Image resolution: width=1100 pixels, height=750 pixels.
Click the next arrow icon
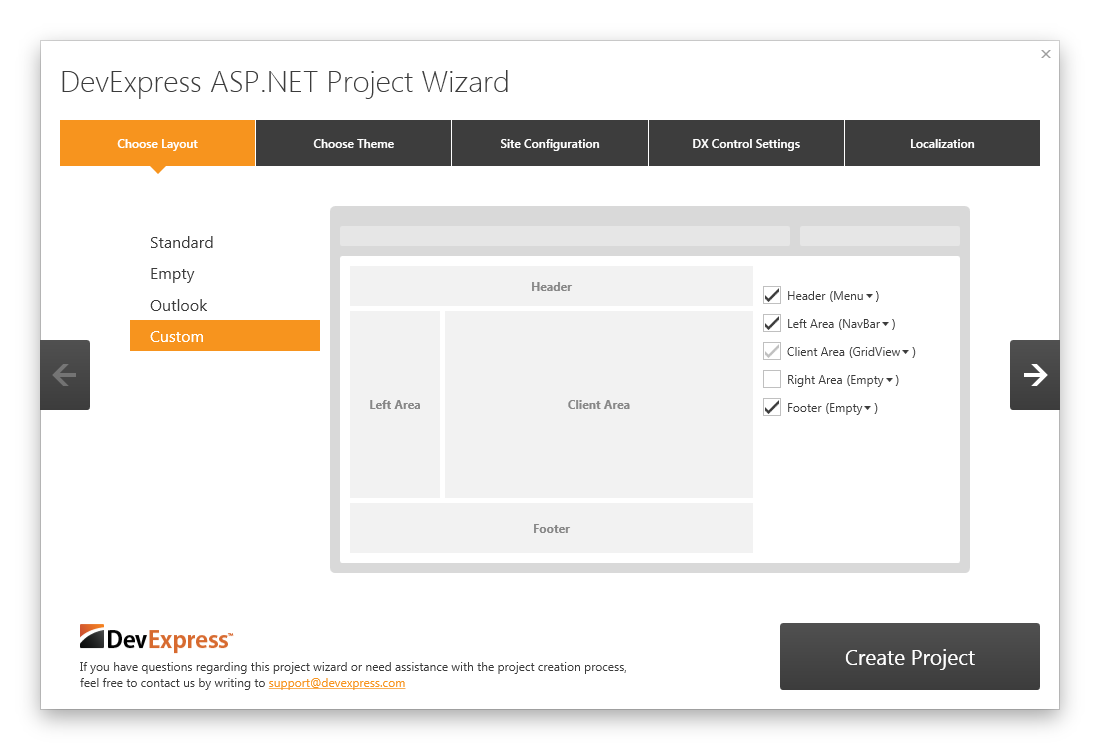1035,375
